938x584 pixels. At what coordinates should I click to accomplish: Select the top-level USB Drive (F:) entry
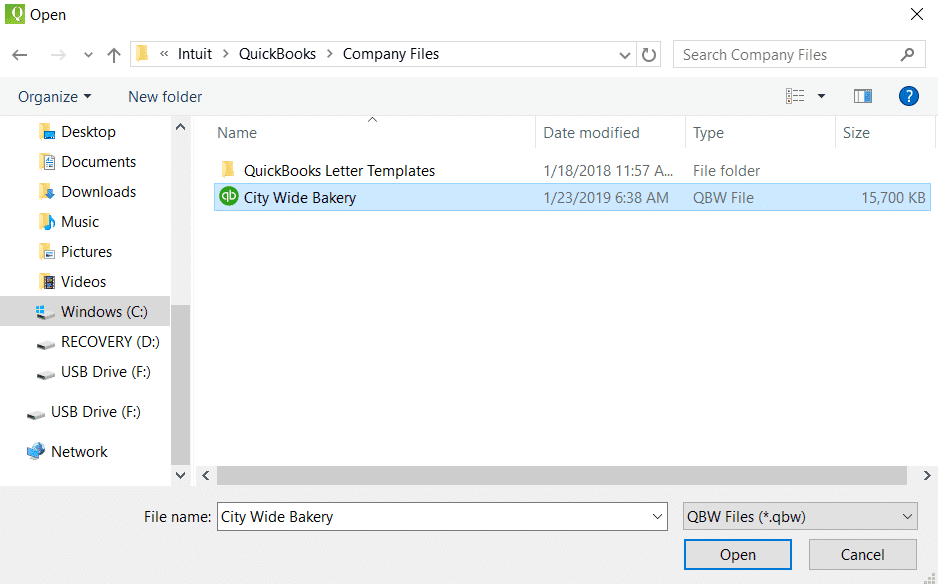tap(96, 412)
